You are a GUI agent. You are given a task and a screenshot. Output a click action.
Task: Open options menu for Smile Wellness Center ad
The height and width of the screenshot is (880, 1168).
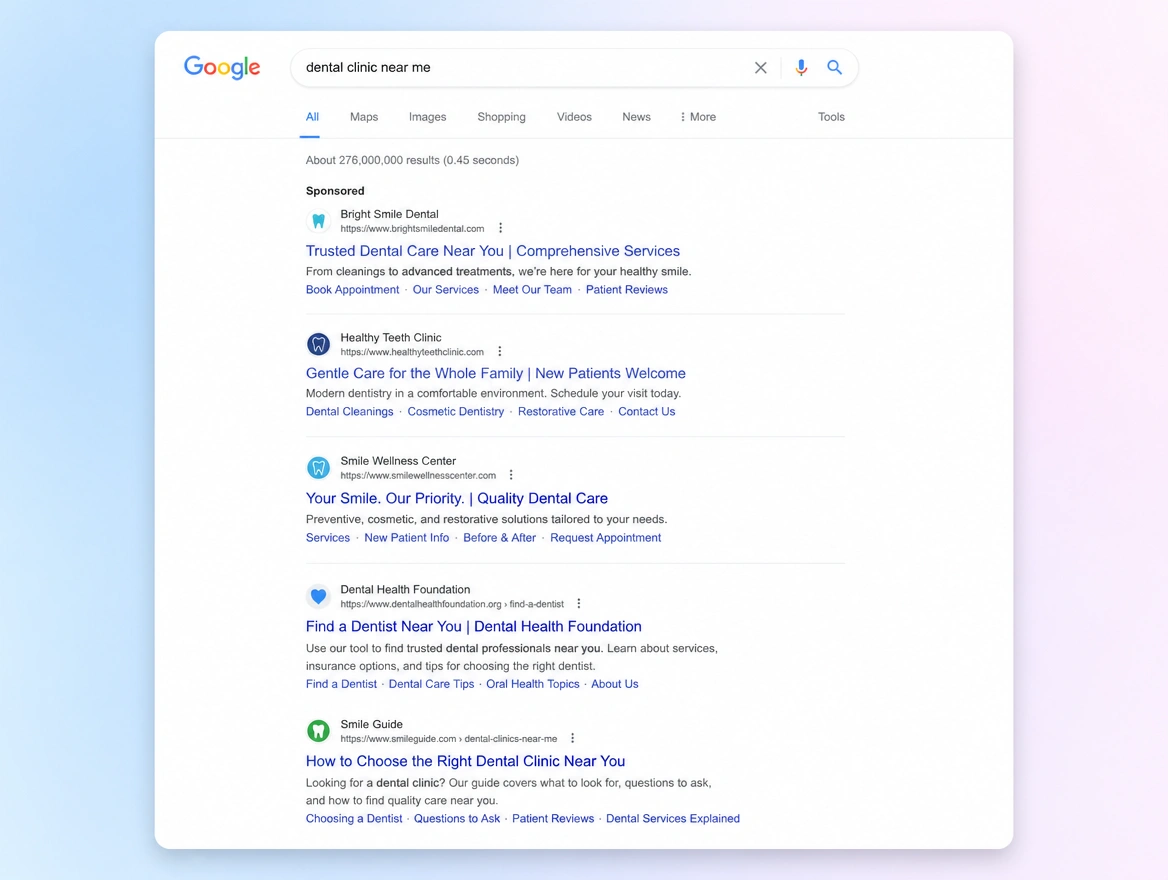[x=511, y=475]
